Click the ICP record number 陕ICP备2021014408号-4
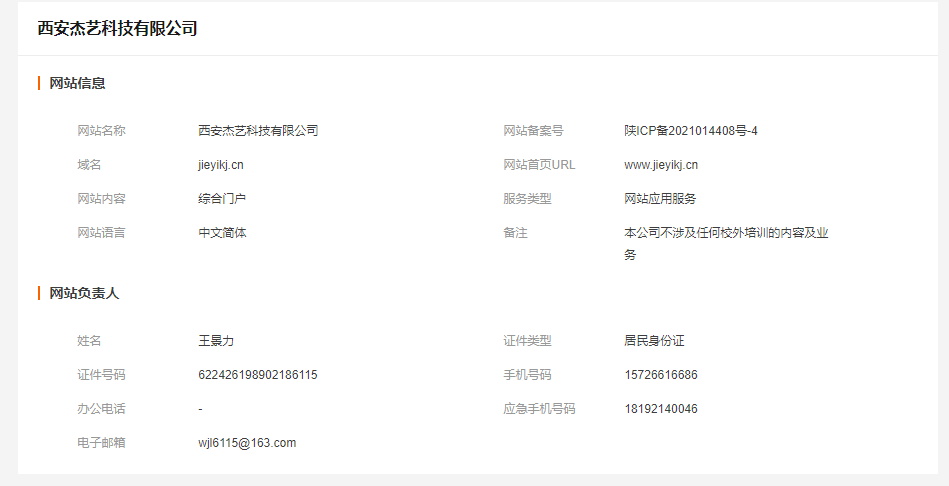949x486 pixels. pyautogui.click(x=690, y=131)
